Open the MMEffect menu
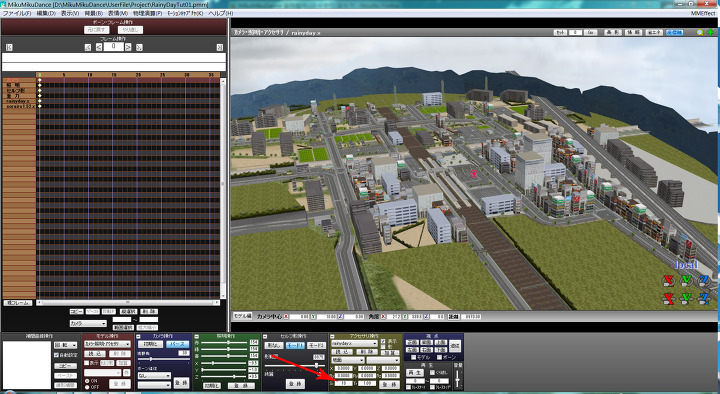Viewport: 720px width, 394px height. (703, 13)
